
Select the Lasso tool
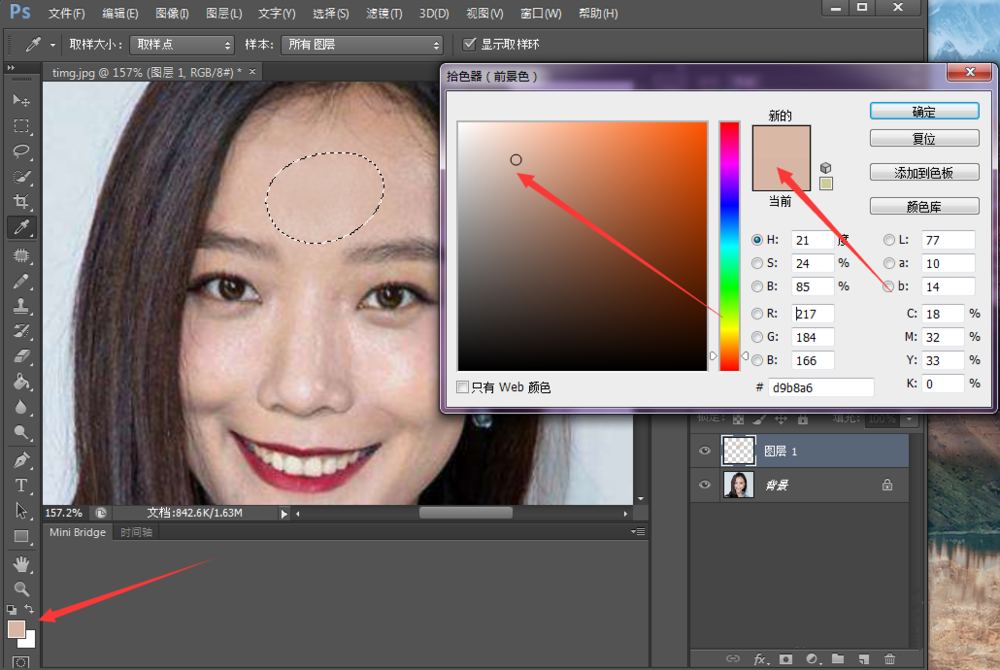click(21, 151)
